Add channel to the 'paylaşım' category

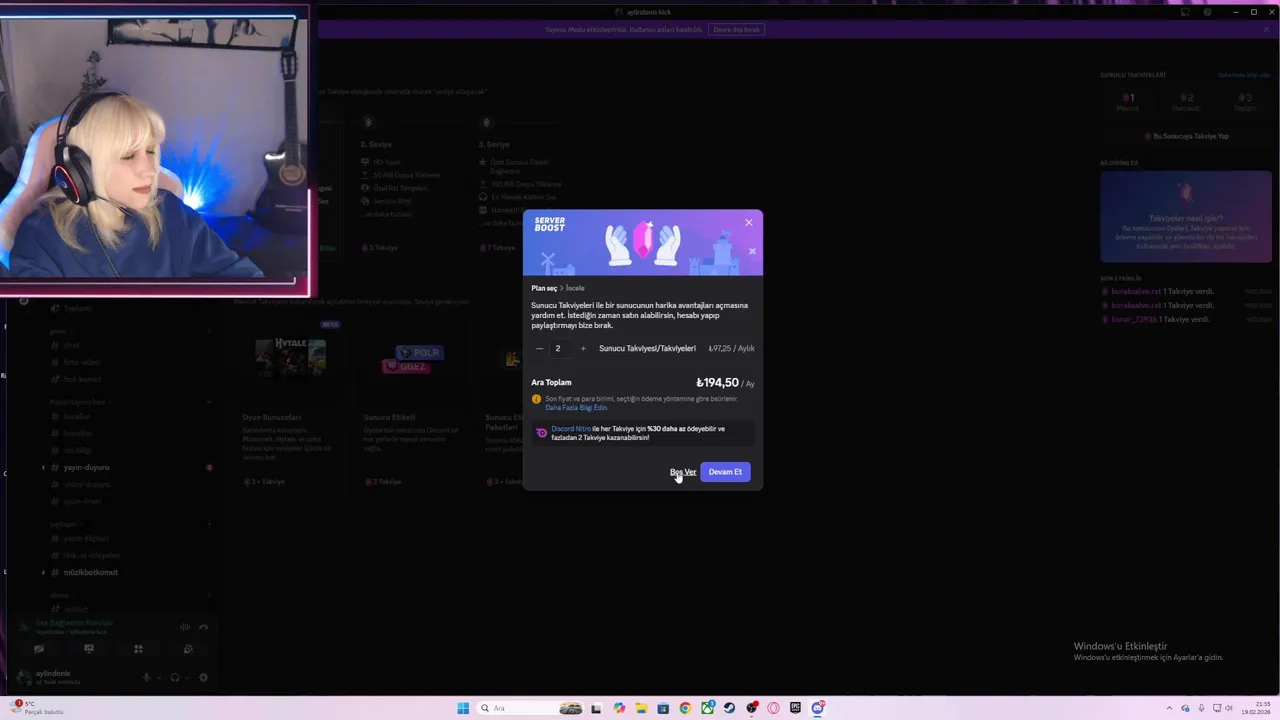tap(209, 524)
